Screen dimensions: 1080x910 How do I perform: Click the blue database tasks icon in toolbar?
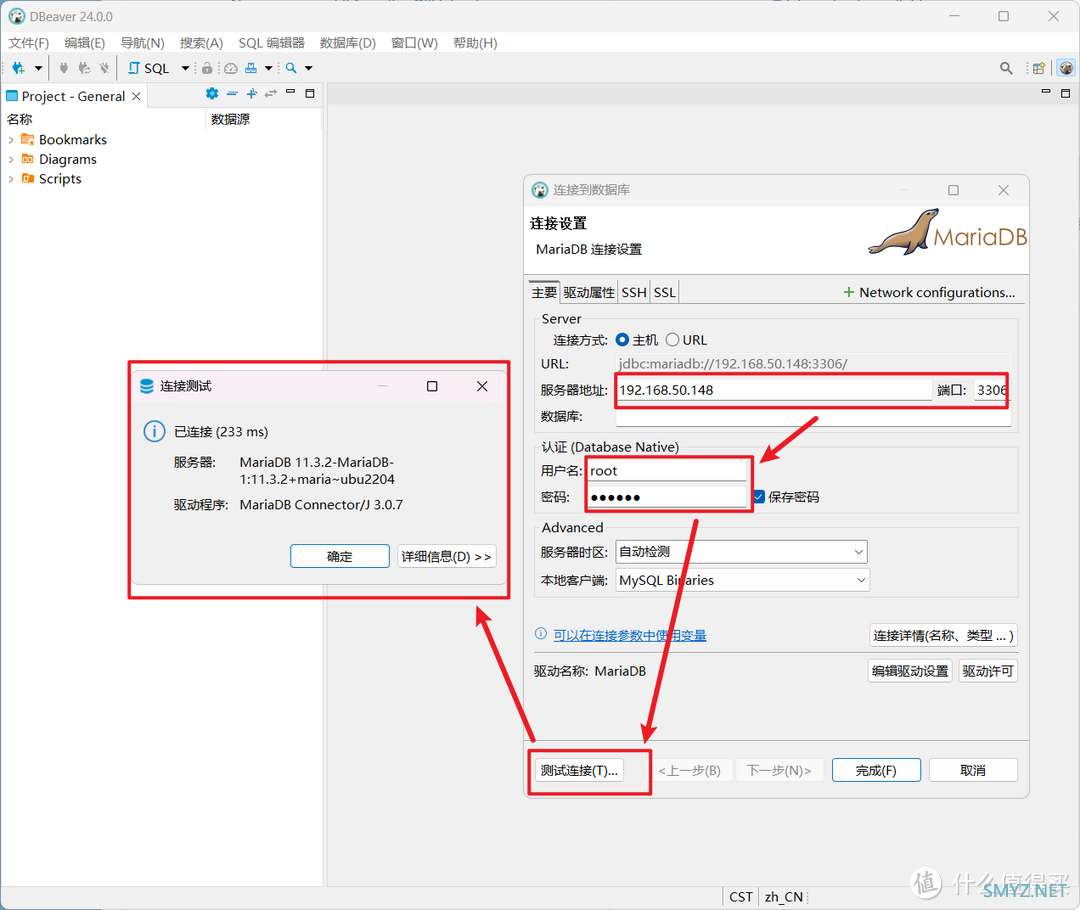pos(251,68)
